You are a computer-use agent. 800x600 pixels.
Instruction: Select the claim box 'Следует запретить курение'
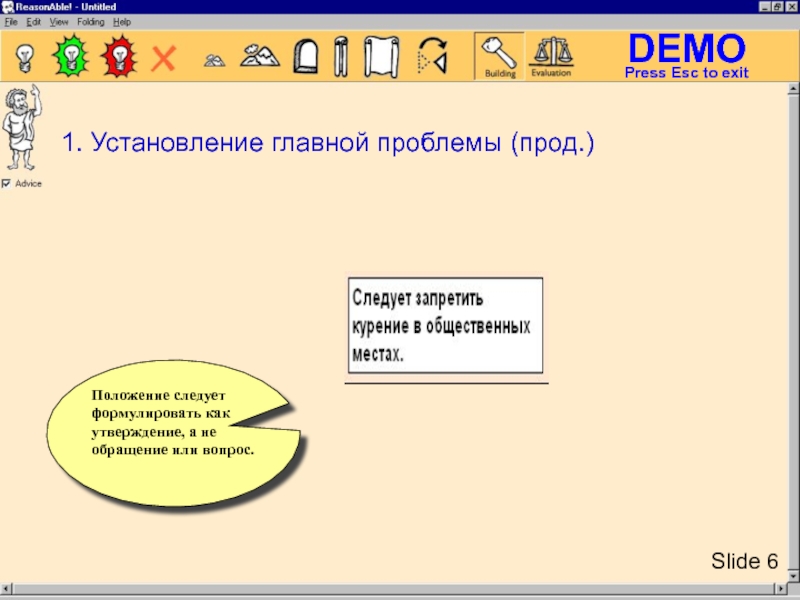[445, 326]
